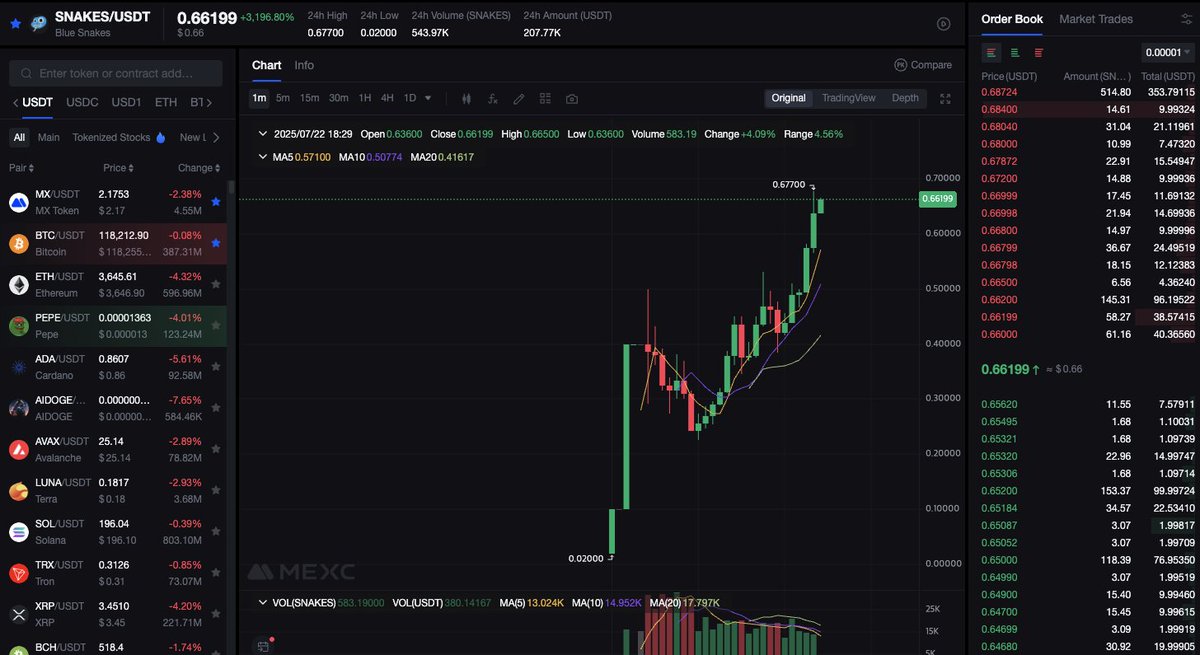Expand the chart to fullscreen

point(946,98)
